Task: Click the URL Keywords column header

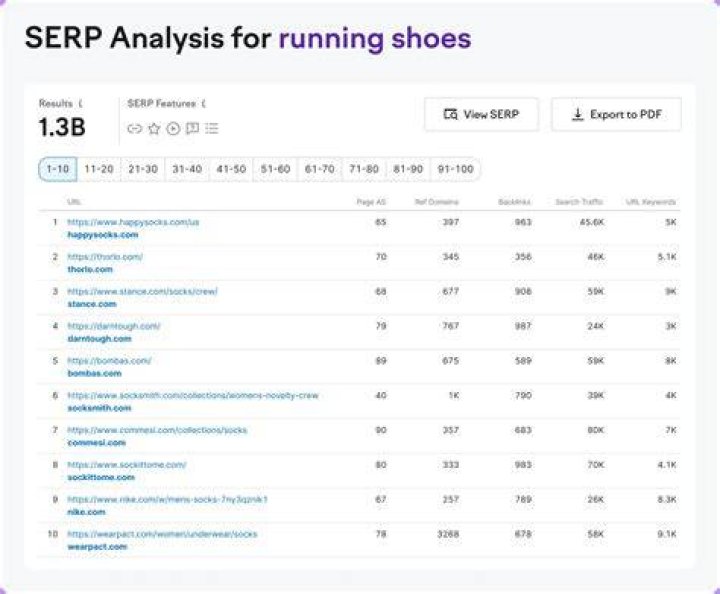Action: [651, 202]
